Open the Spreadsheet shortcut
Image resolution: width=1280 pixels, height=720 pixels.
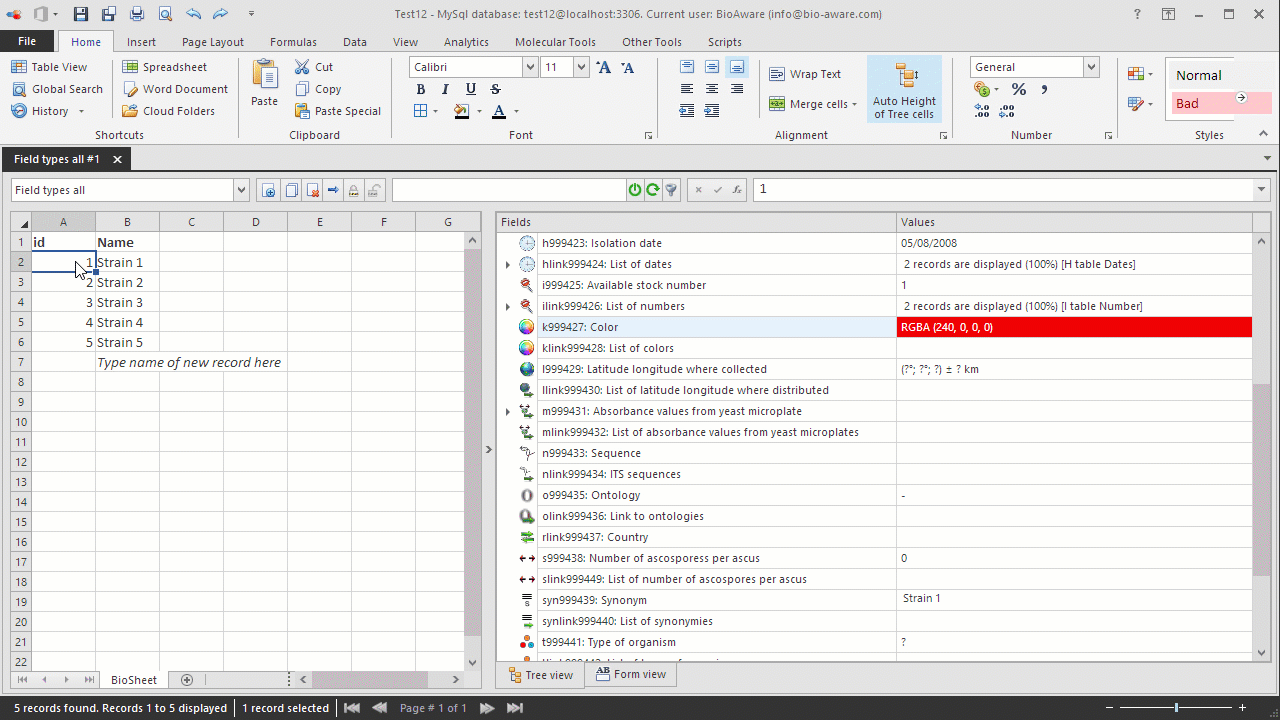click(165, 67)
